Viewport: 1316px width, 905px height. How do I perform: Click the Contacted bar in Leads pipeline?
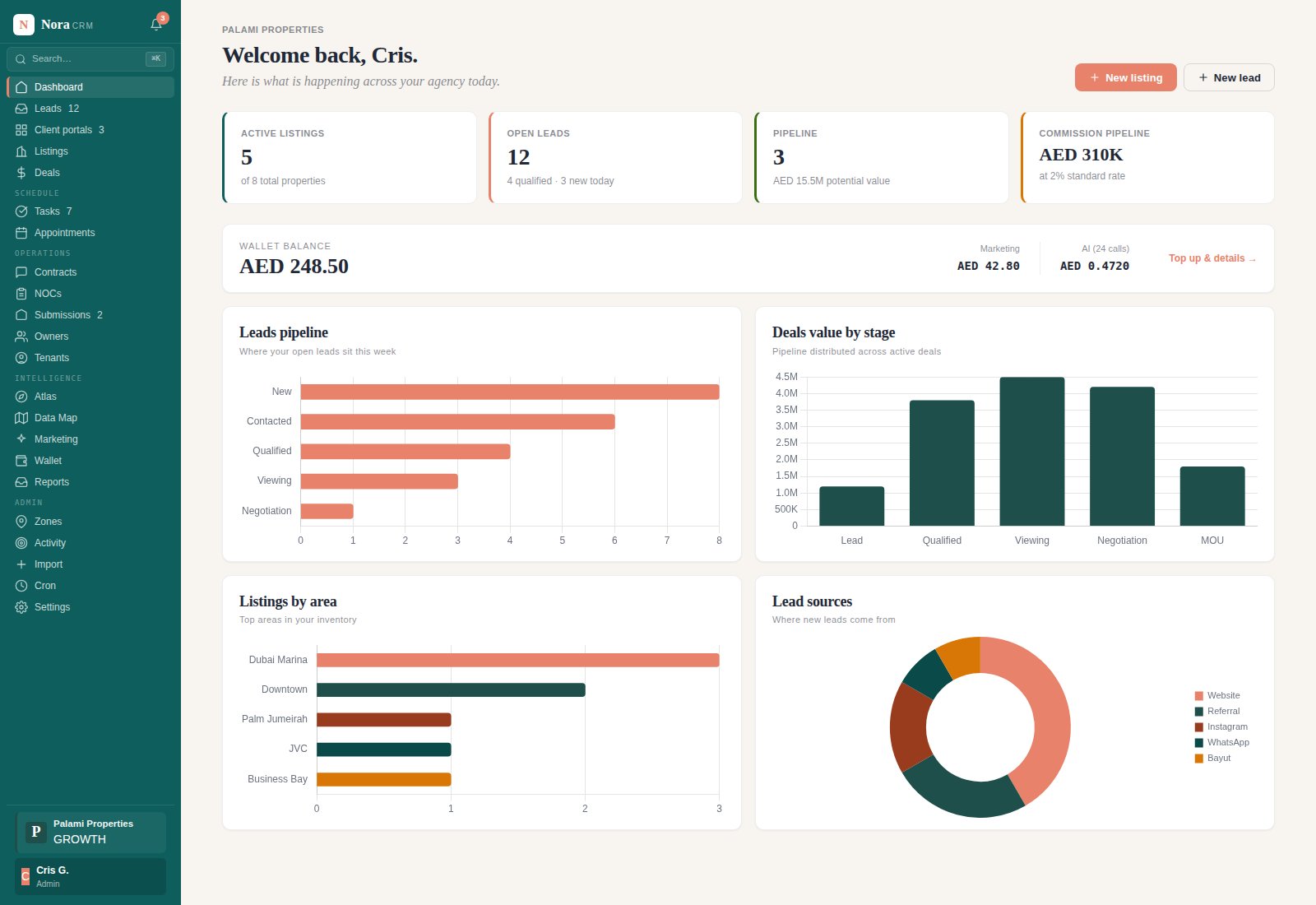[458, 421]
